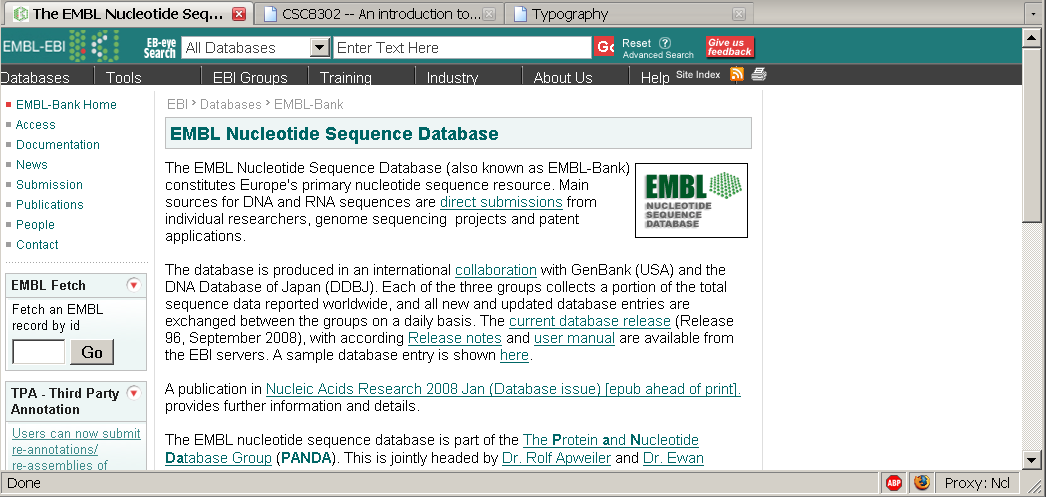Open the Training menu
This screenshot has width=1046, height=497.
click(x=345, y=77)
